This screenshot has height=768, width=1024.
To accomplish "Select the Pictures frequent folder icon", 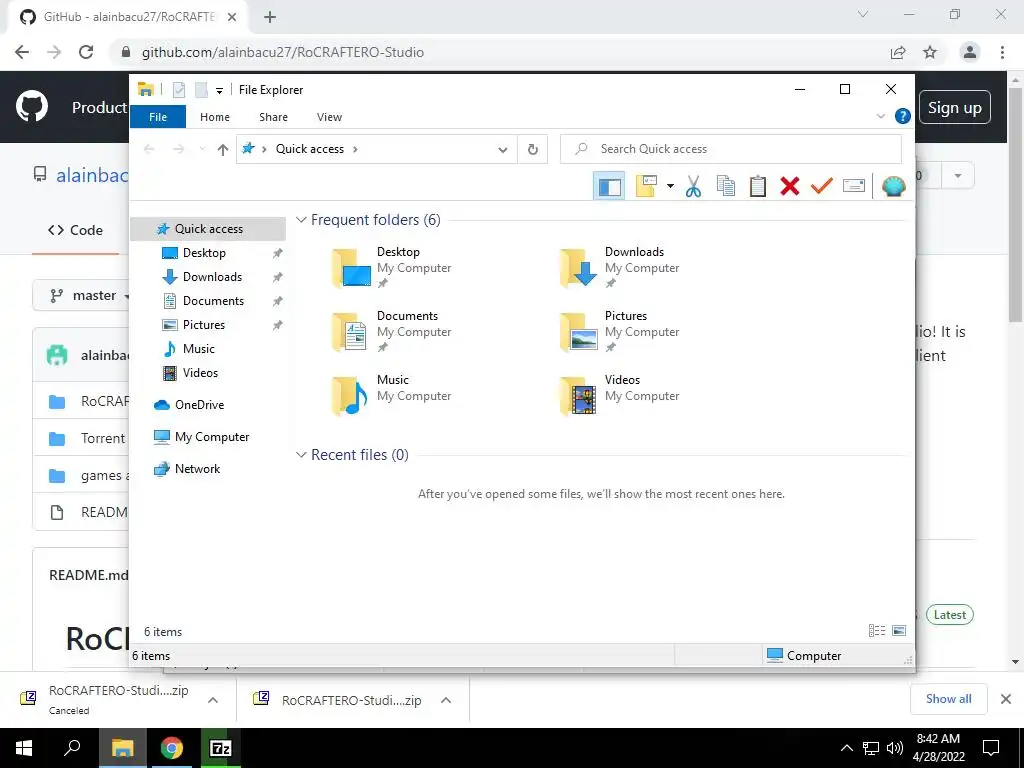I will point(579,332).
